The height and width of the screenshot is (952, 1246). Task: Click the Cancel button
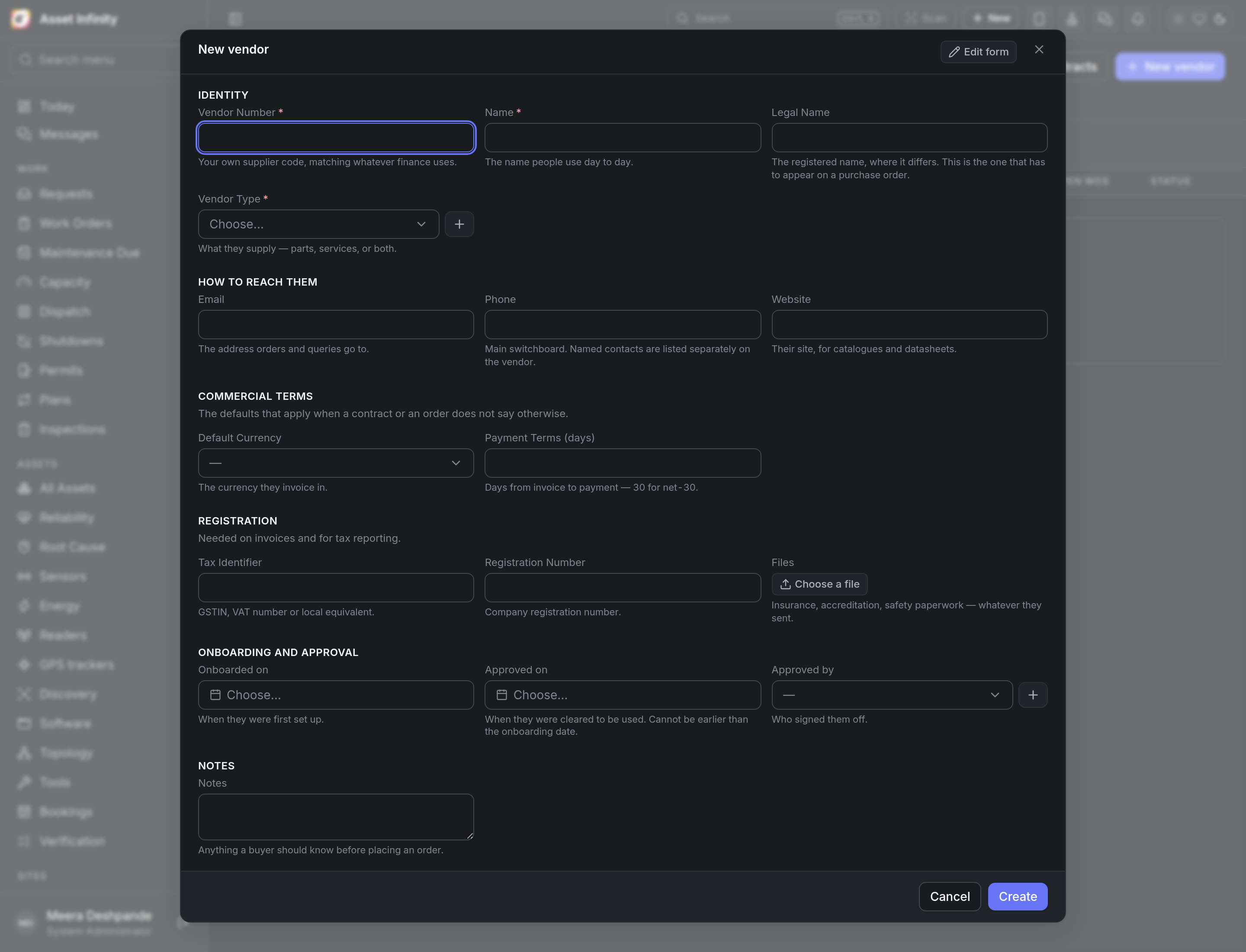949,897
